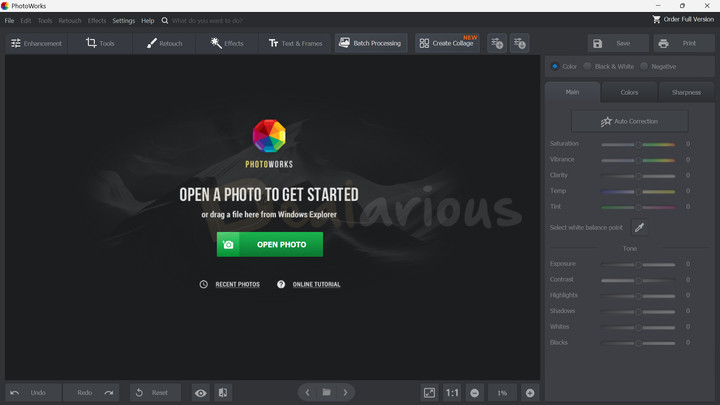Click the Blacks slider
Image resolution: width=720 pixels, height=405 pixels.
638,343
